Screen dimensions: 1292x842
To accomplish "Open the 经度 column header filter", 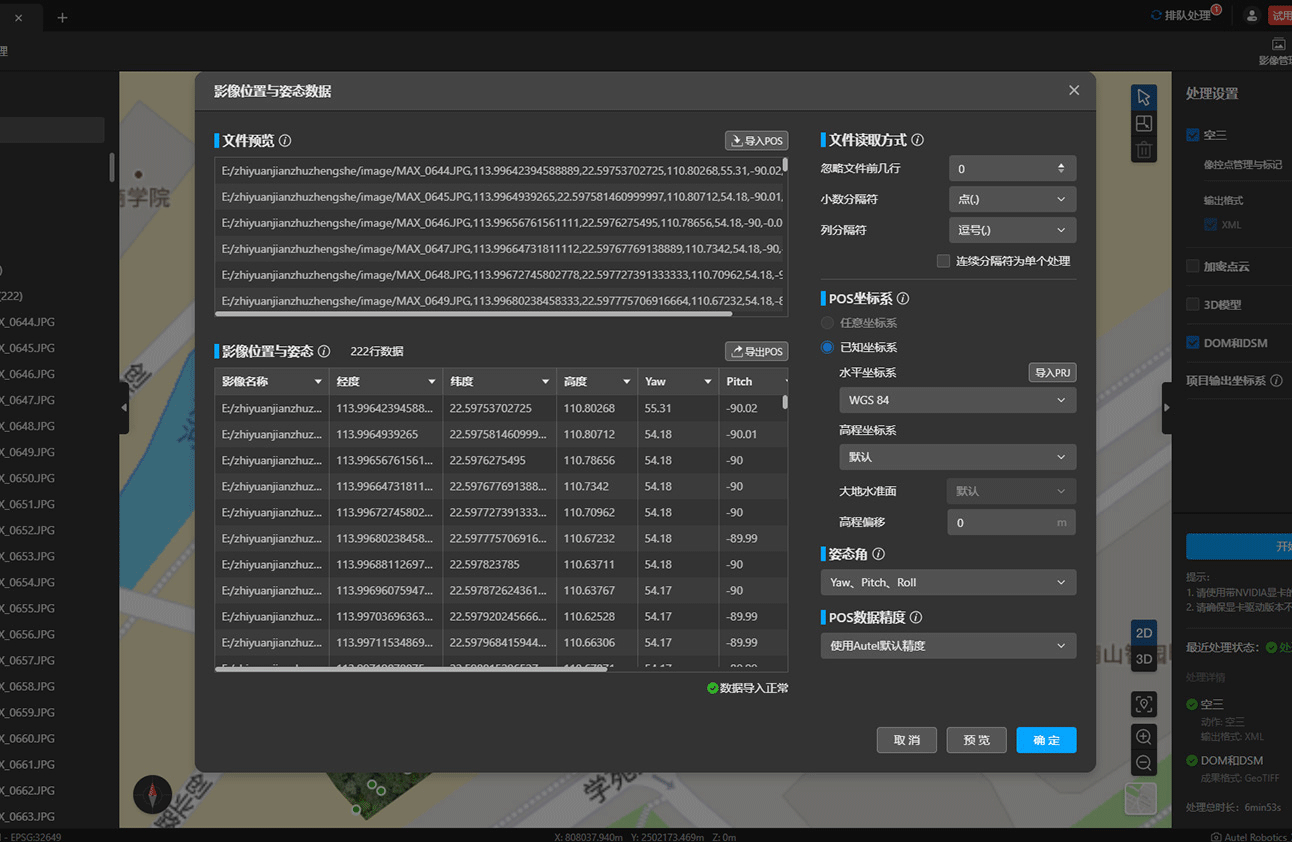I will 432,382.
